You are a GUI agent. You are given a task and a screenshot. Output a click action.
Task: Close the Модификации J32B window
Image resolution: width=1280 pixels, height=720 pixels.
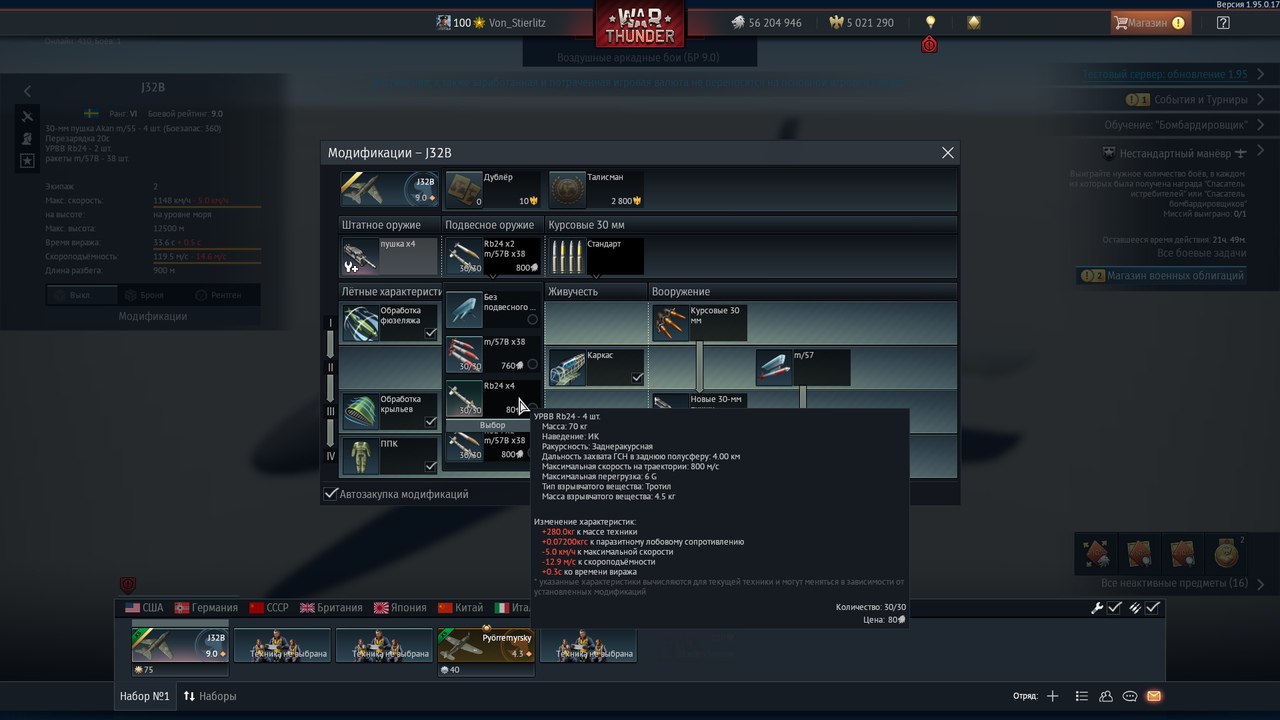(x=948, y=153)
